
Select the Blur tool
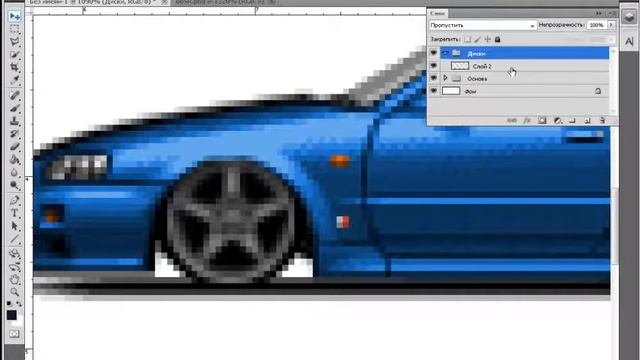[x=14, y=172]
